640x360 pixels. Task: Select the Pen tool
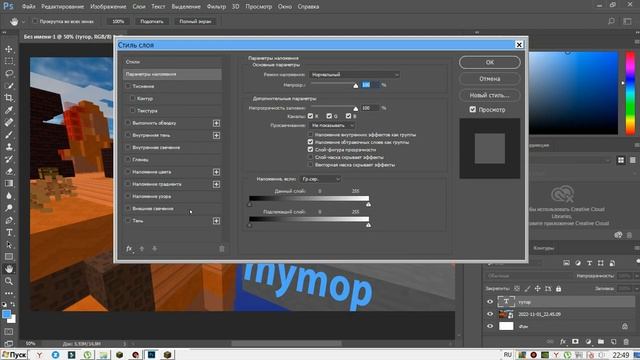[x=9, y=220]
